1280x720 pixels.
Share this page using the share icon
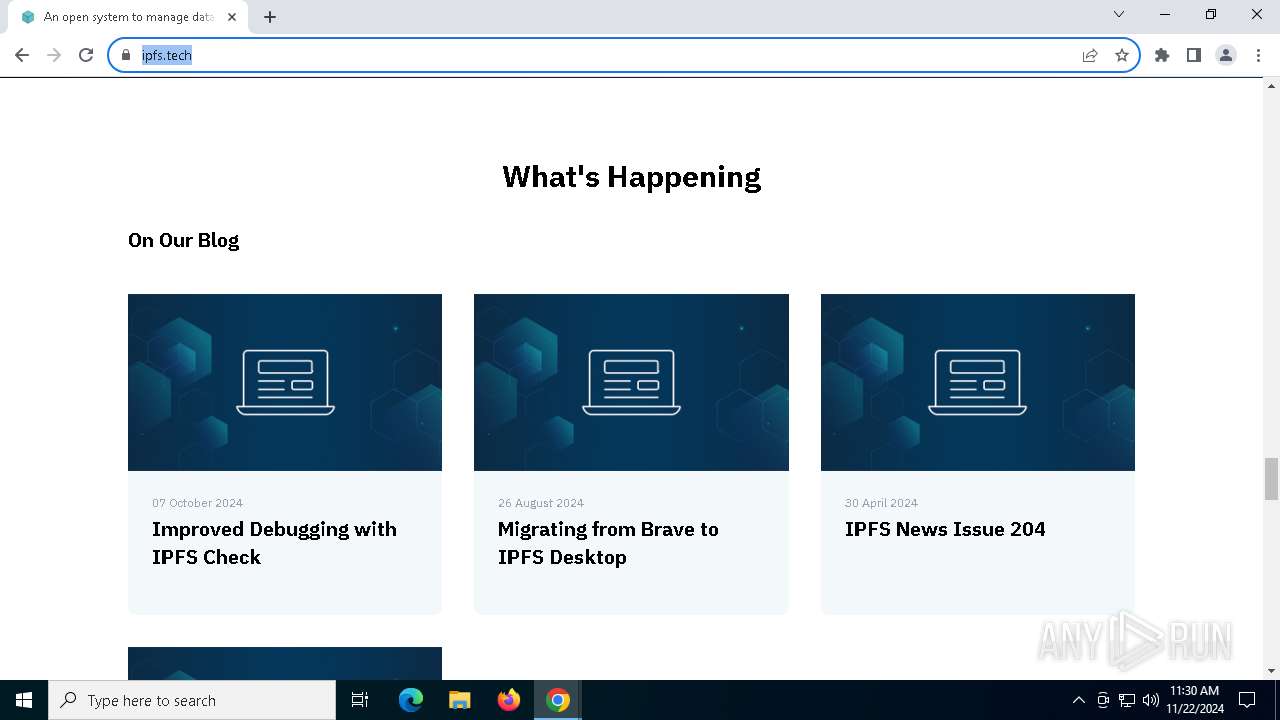(1090, 55)
